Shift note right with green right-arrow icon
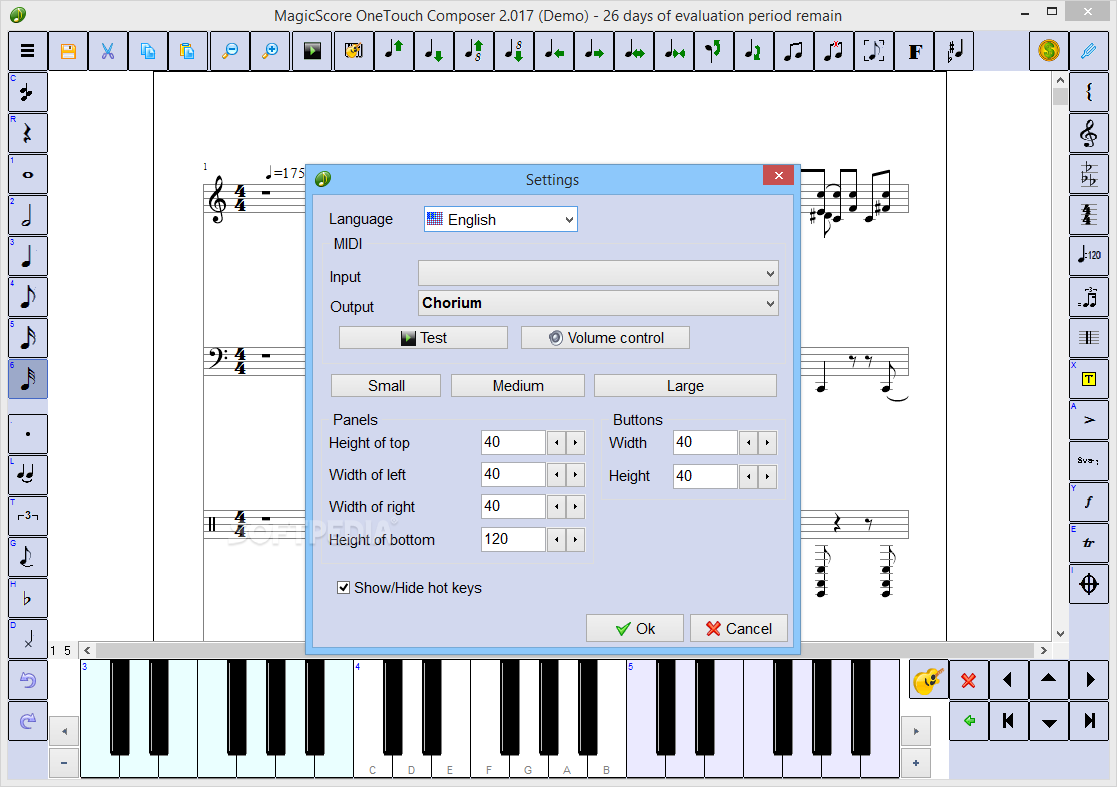 coord(594,51)
